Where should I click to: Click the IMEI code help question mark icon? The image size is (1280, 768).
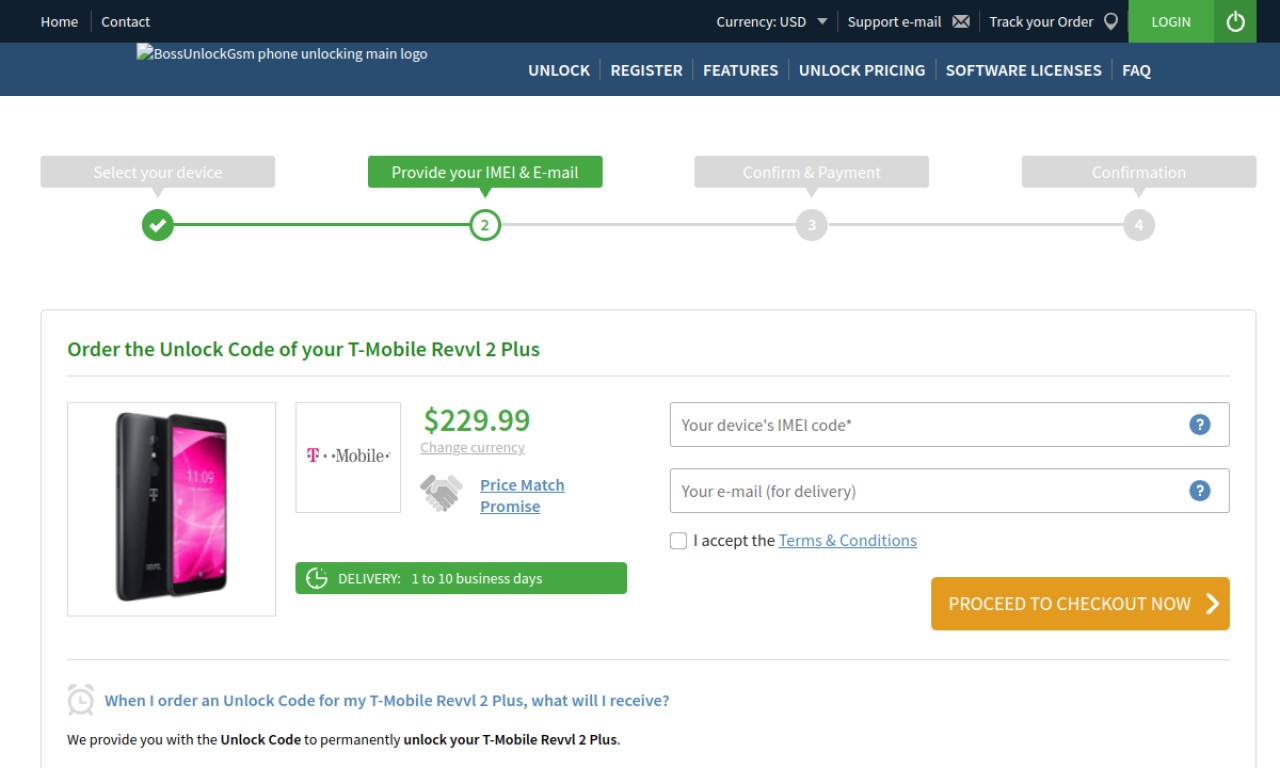[x=1200, y=425]
